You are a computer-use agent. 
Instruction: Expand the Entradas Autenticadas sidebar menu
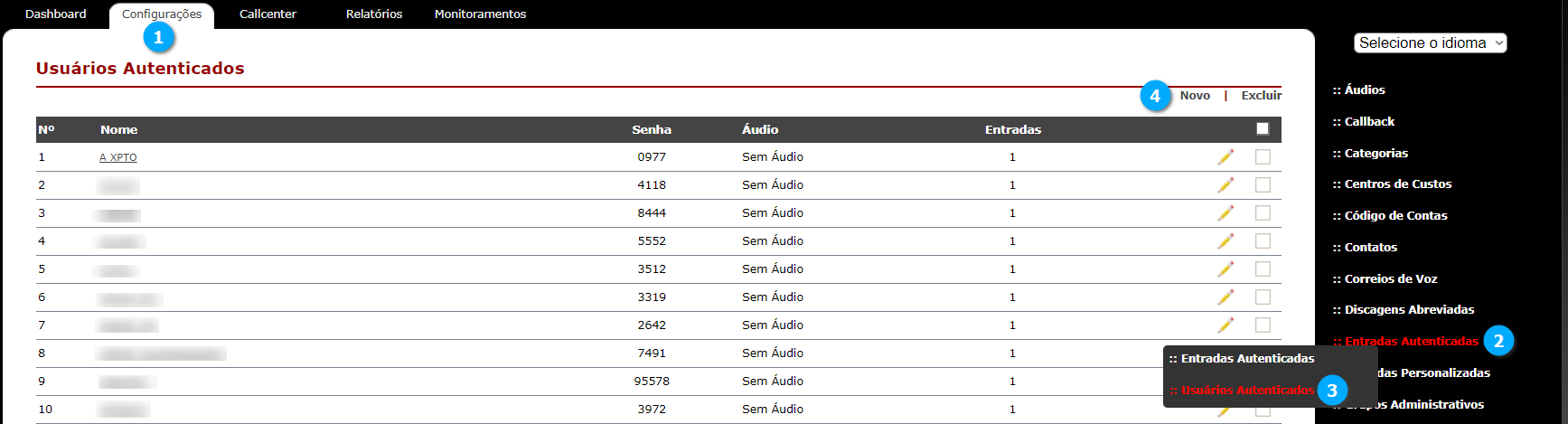click(x=1405, y=342)
